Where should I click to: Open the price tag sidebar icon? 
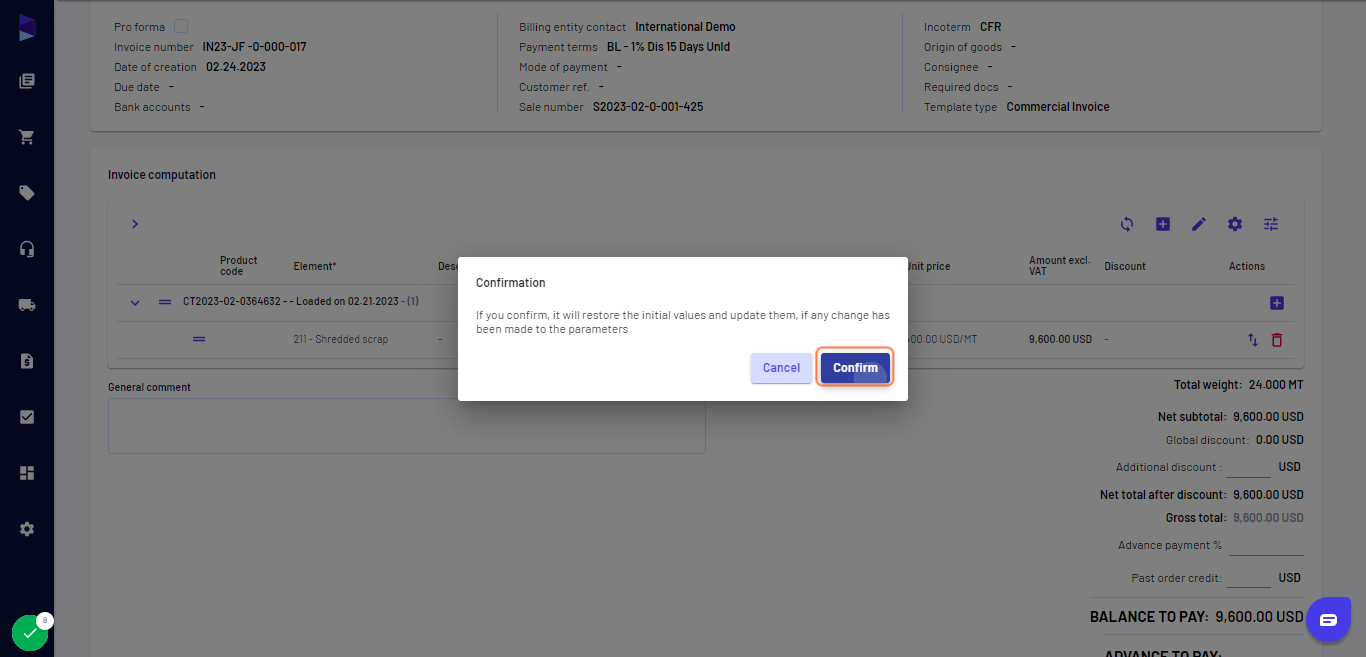click(27, 193)
